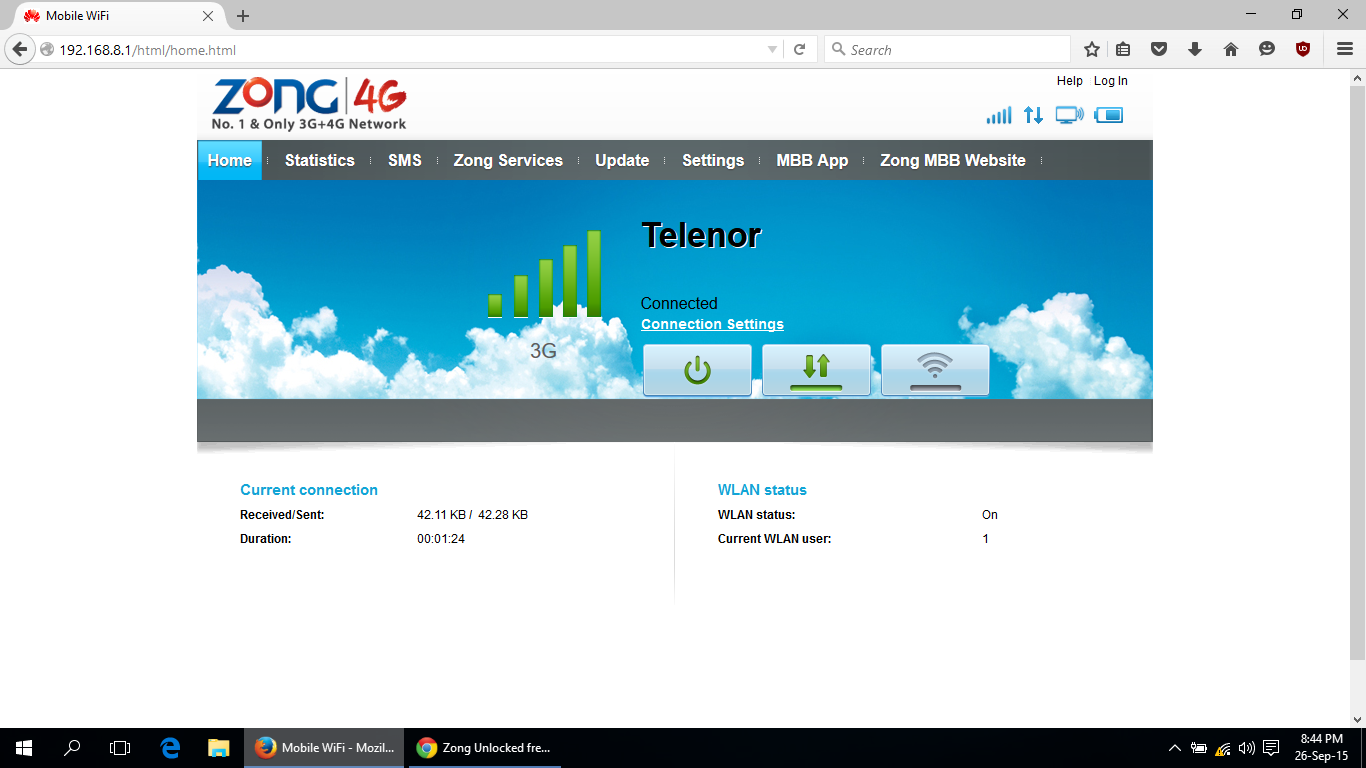The width and height of the screenshot is (1366, 768).
Task: Go back with the Firefox back arrow
Action: coord(19,49)
